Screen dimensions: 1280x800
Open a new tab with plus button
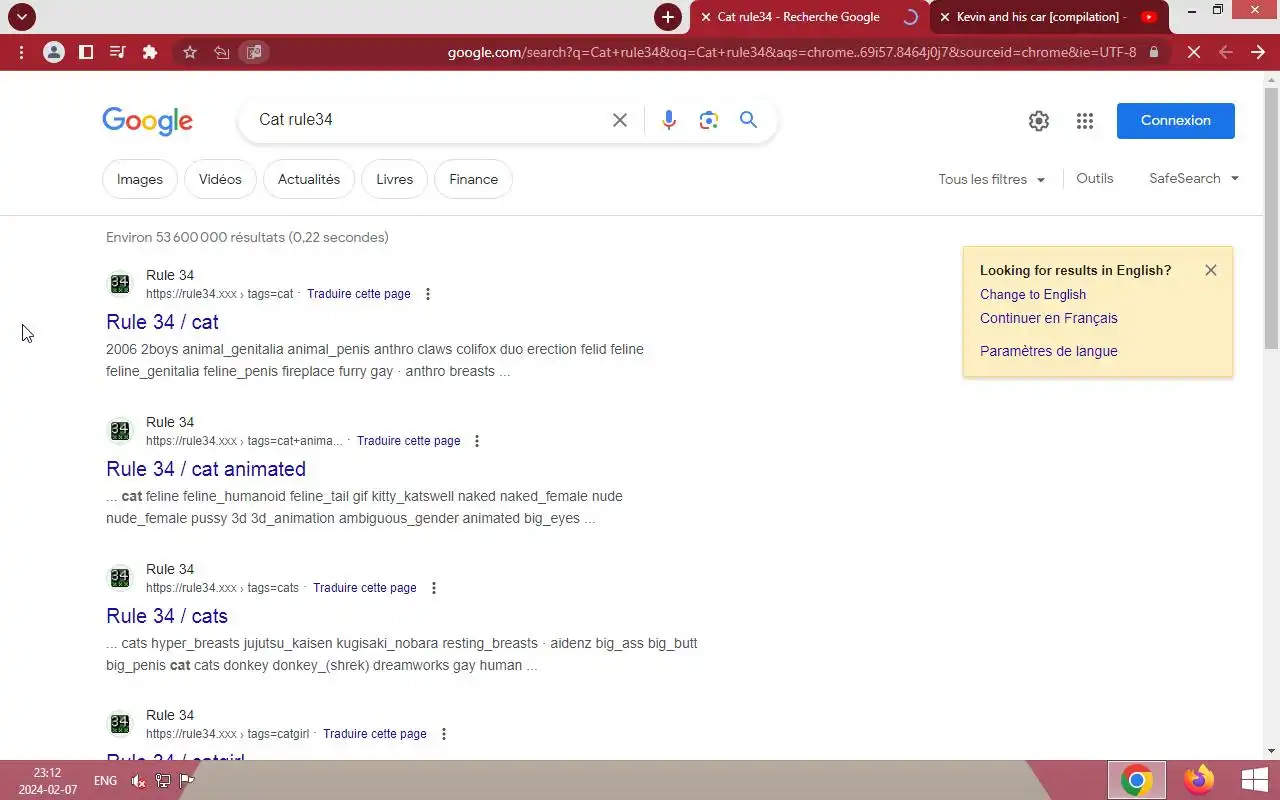[x=668, y=16]
